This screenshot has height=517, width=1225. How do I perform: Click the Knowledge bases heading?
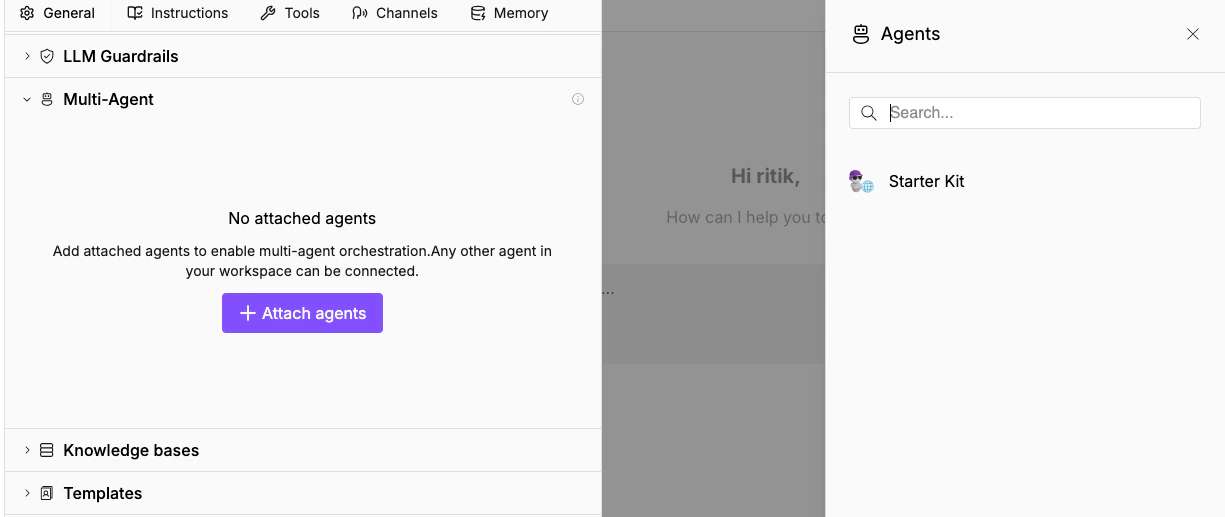pos(131,450)
